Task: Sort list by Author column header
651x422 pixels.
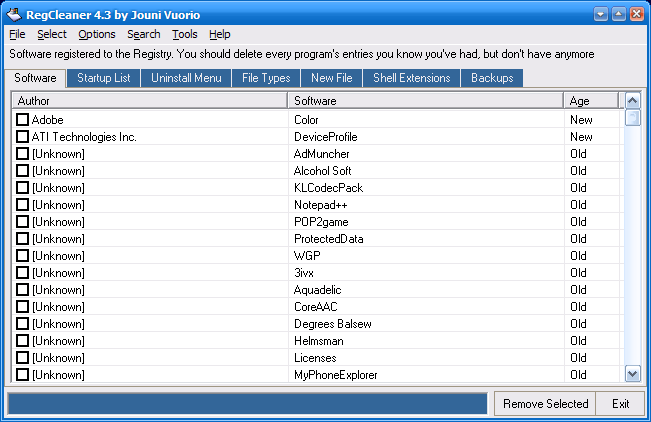Action: (150, 101)
